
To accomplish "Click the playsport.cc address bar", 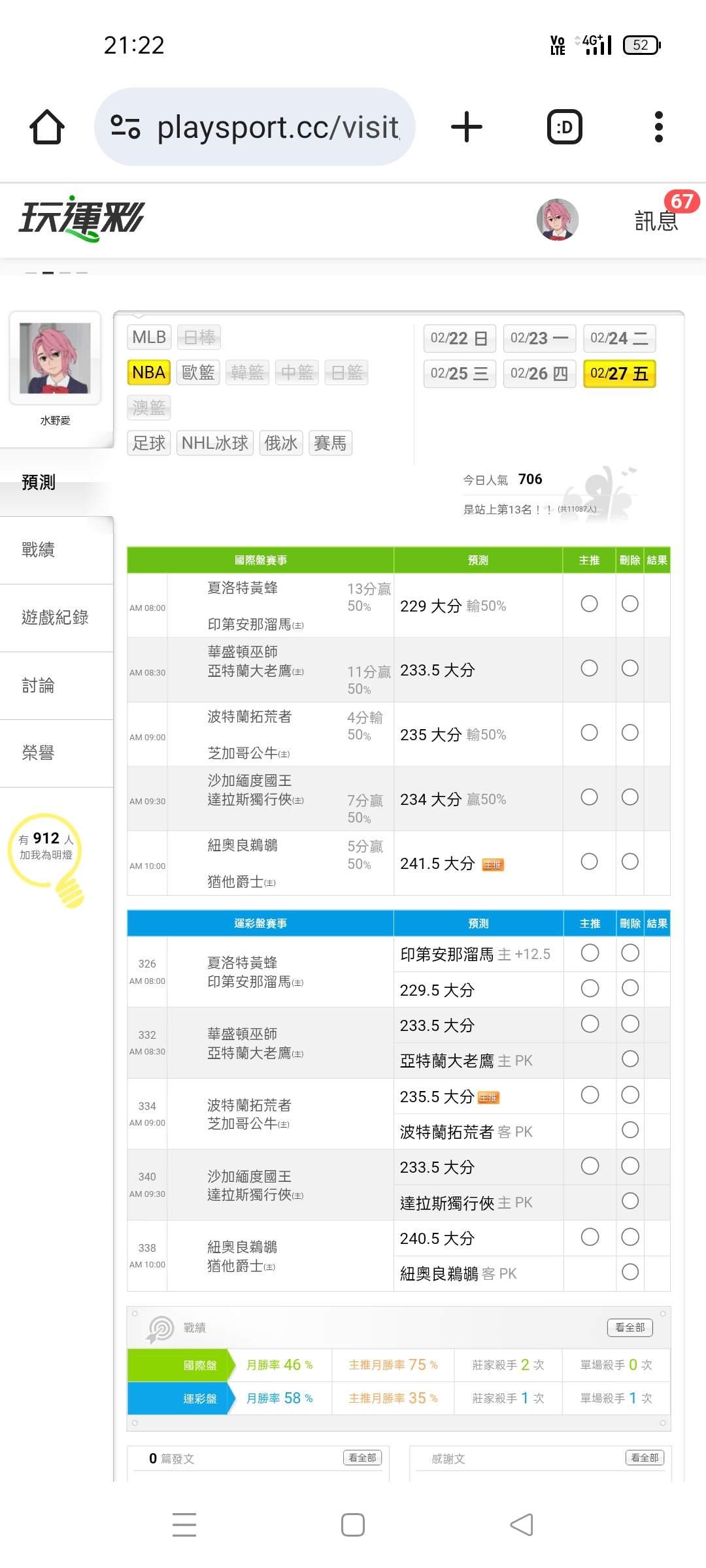I will click(x=278, y=127).
